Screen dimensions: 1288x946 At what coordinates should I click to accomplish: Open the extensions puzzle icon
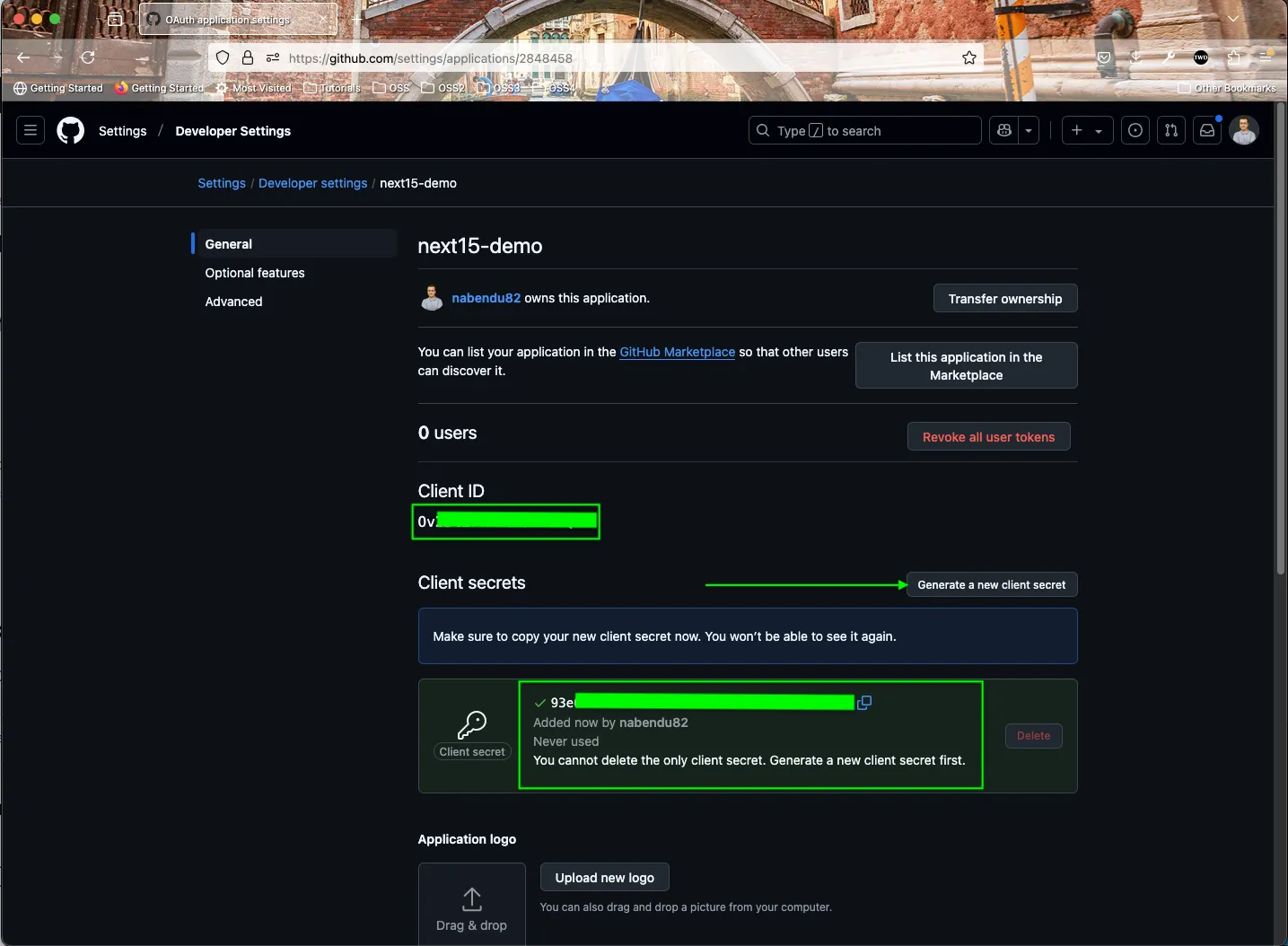click(1234, 57)
